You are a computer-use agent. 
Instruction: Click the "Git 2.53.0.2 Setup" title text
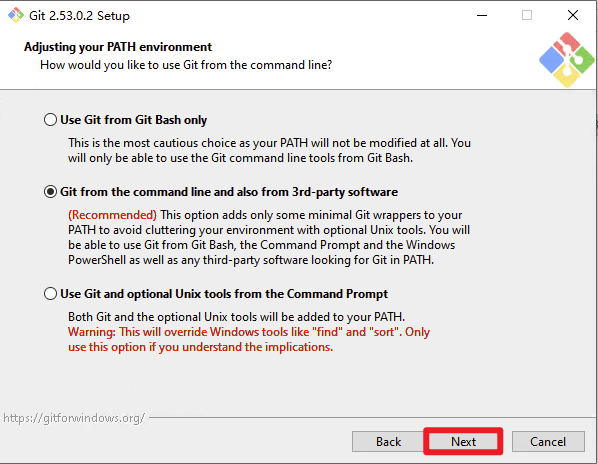pyautogui.click(x=79, y=16)
